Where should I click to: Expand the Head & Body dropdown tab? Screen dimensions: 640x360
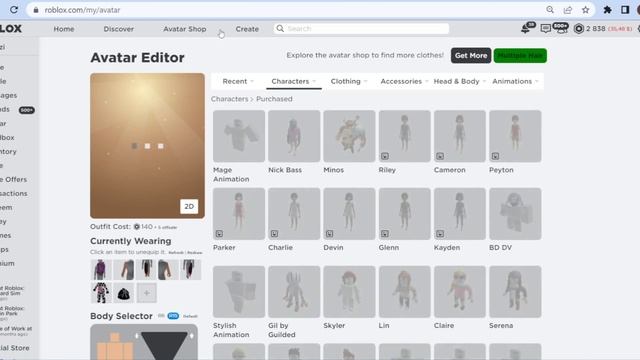tap(460, 81)
